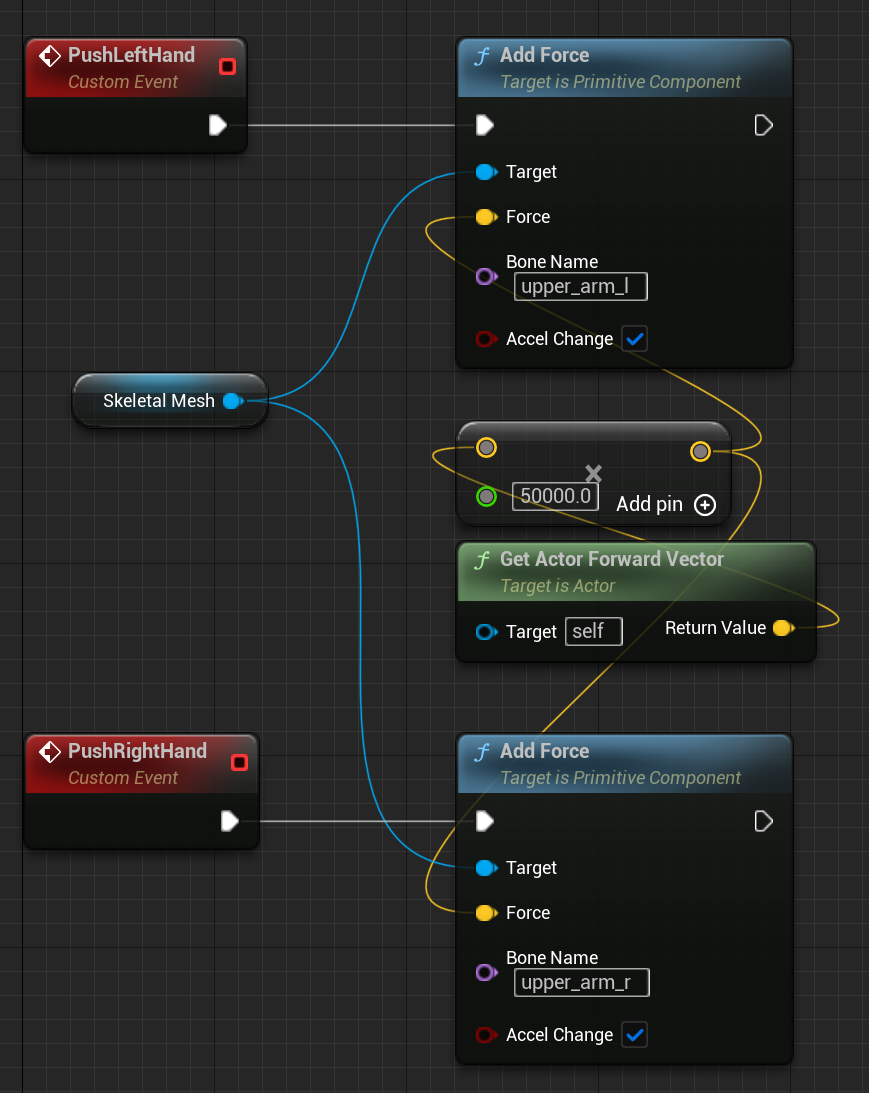Edit the upper_arm_l Bone Name field
869x1093 pixels.
tap(580, 286)
